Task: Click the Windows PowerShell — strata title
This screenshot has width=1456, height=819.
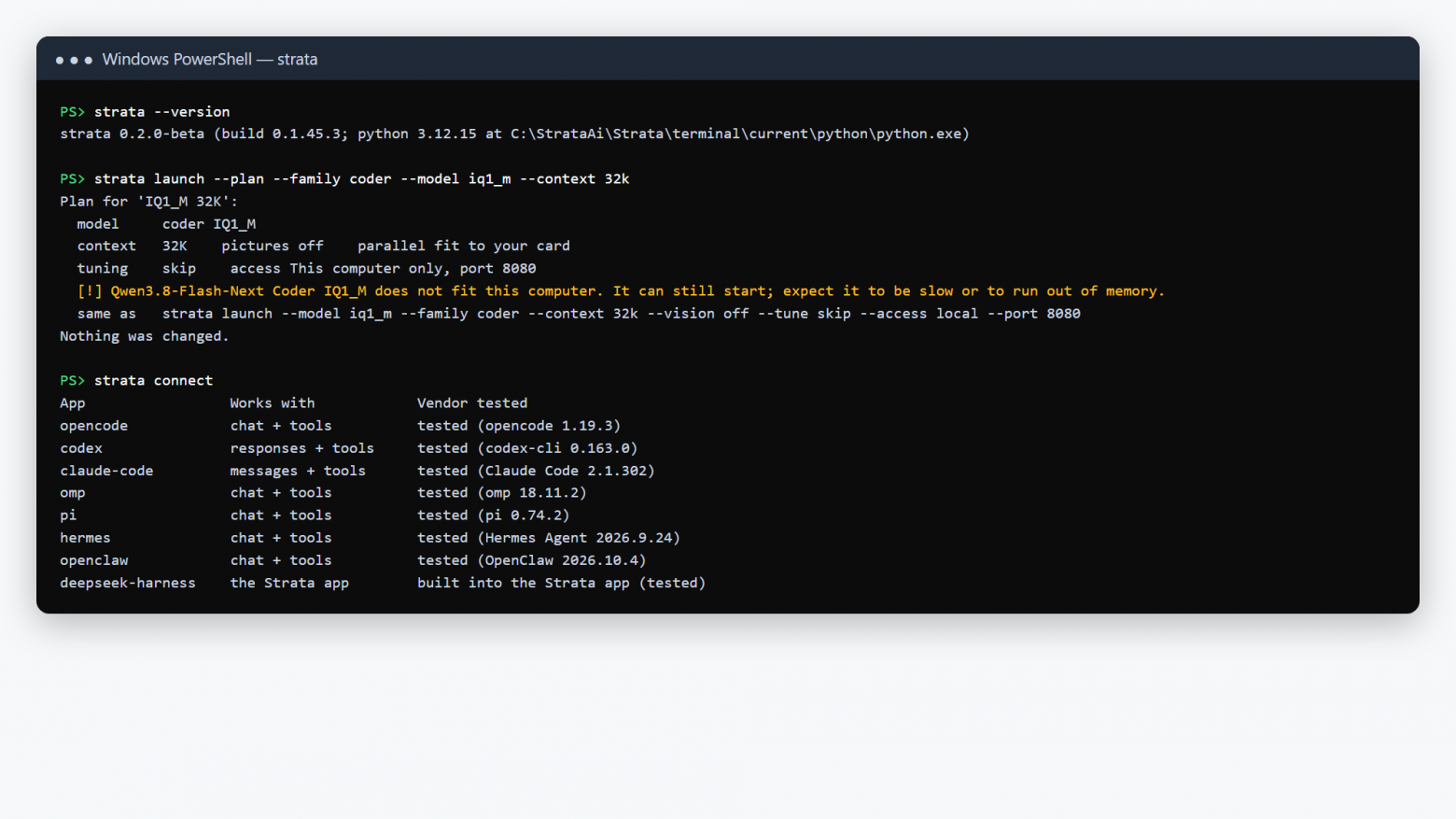Action: click(x=210, y=59)
